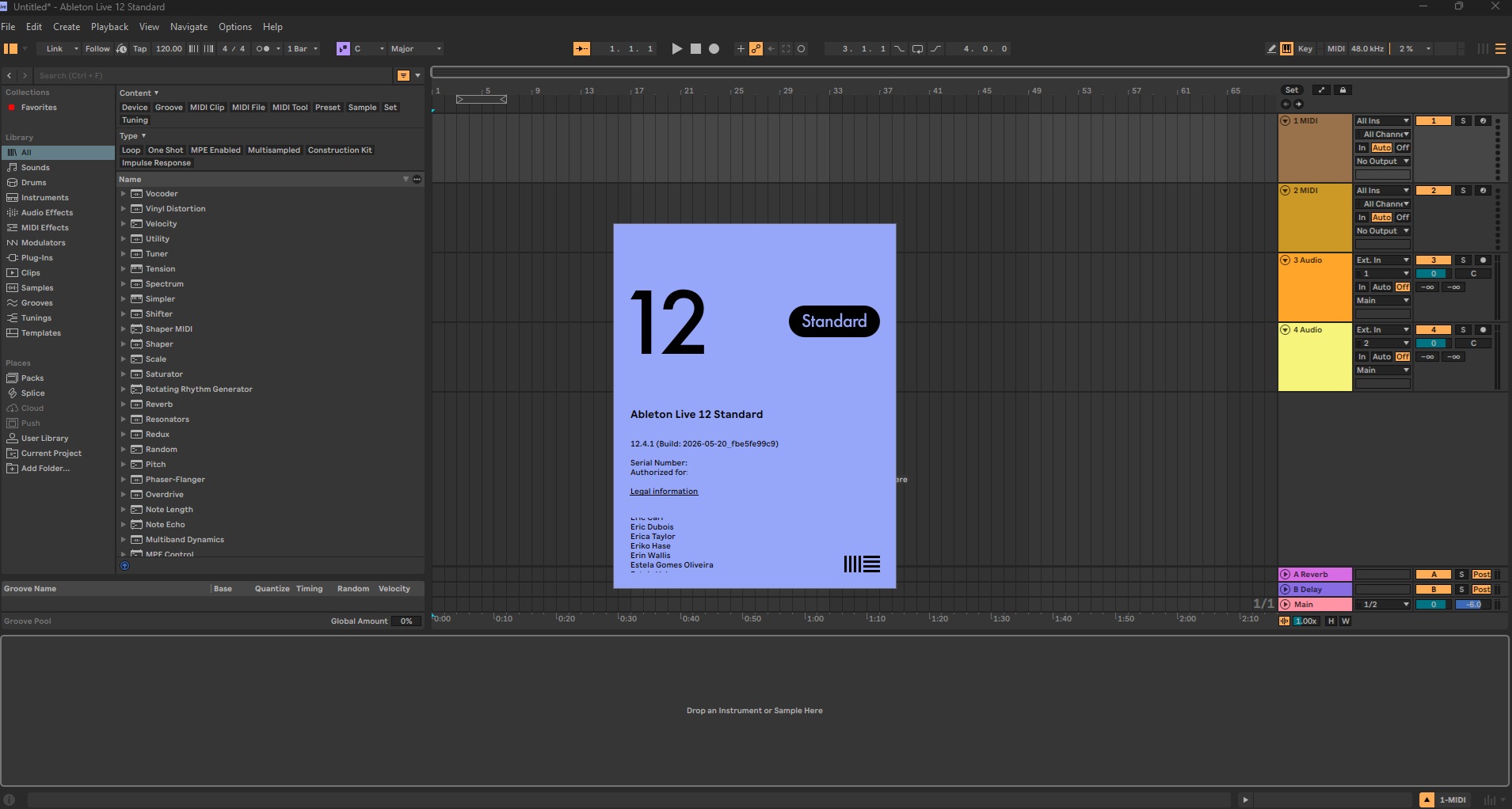This screenshot has width=1512, height=809.
Task: Expand the Vocoder device in browser
Action: point(124,194)
